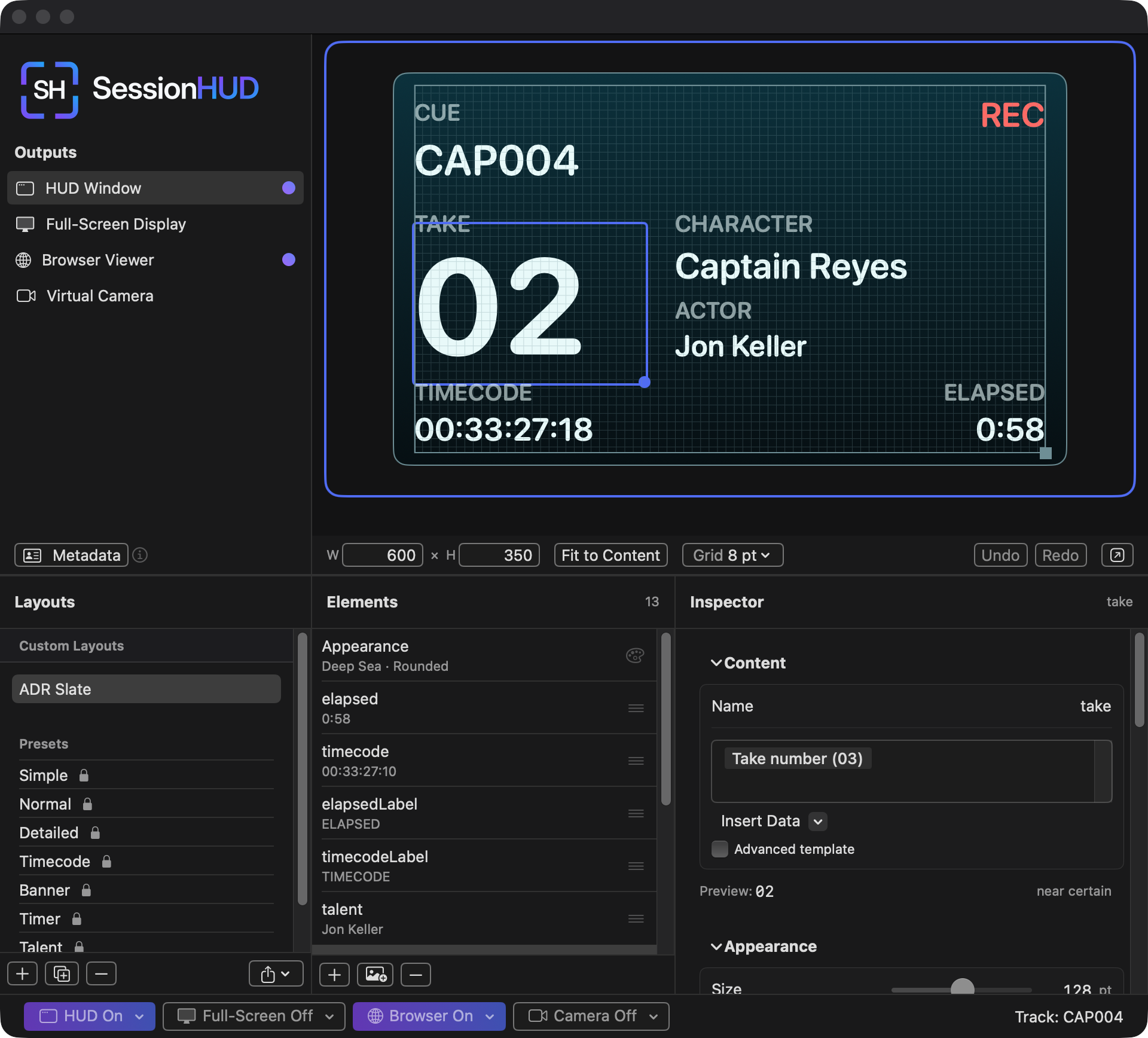This screenshot has width=1148, height=1038.
Task: Open the share layout menu
Action: (x=276, y=973)
